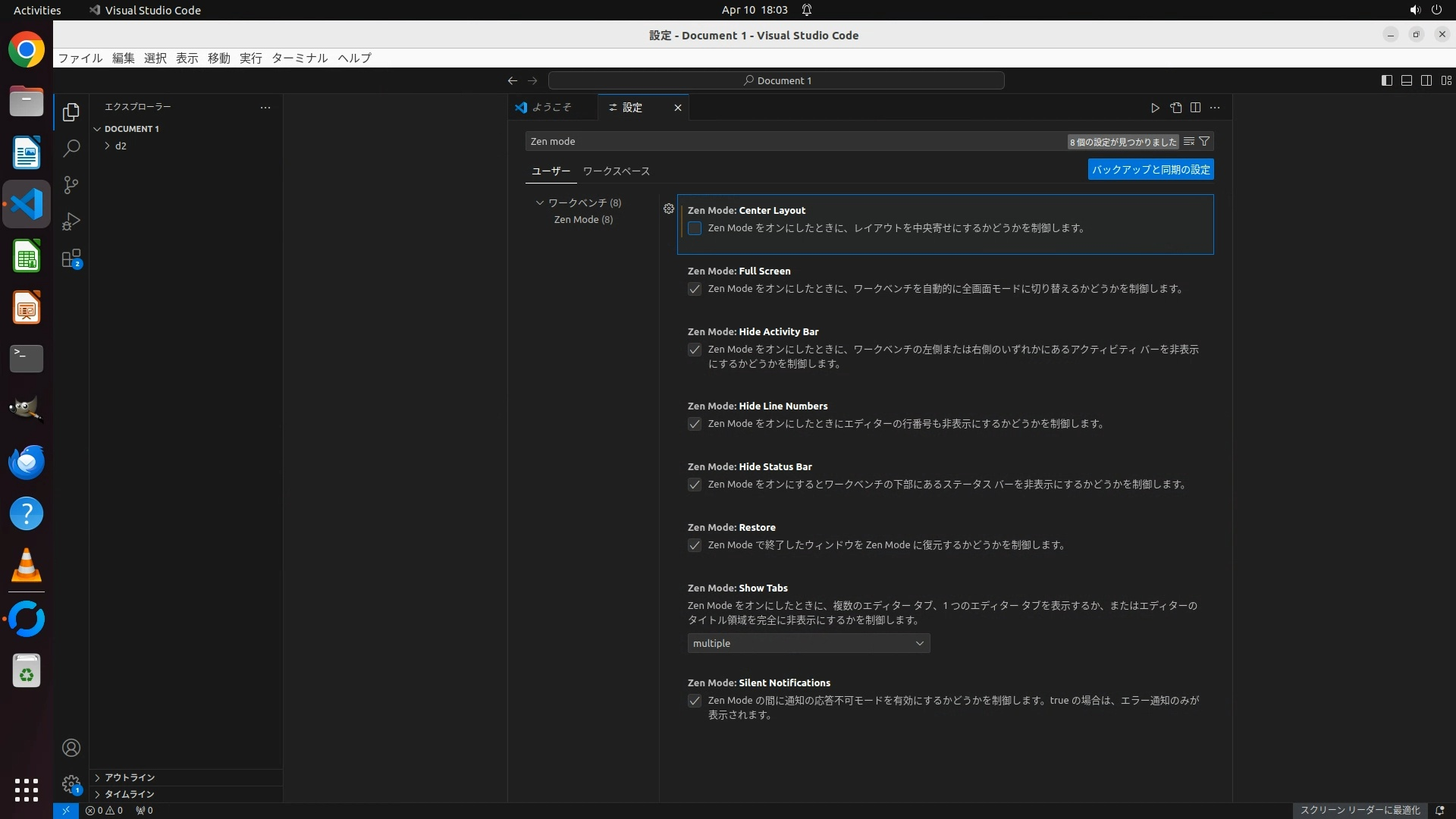1456x819 pixels.
Task: Click gear icon beside Center Layout setting
Action: 668,209
